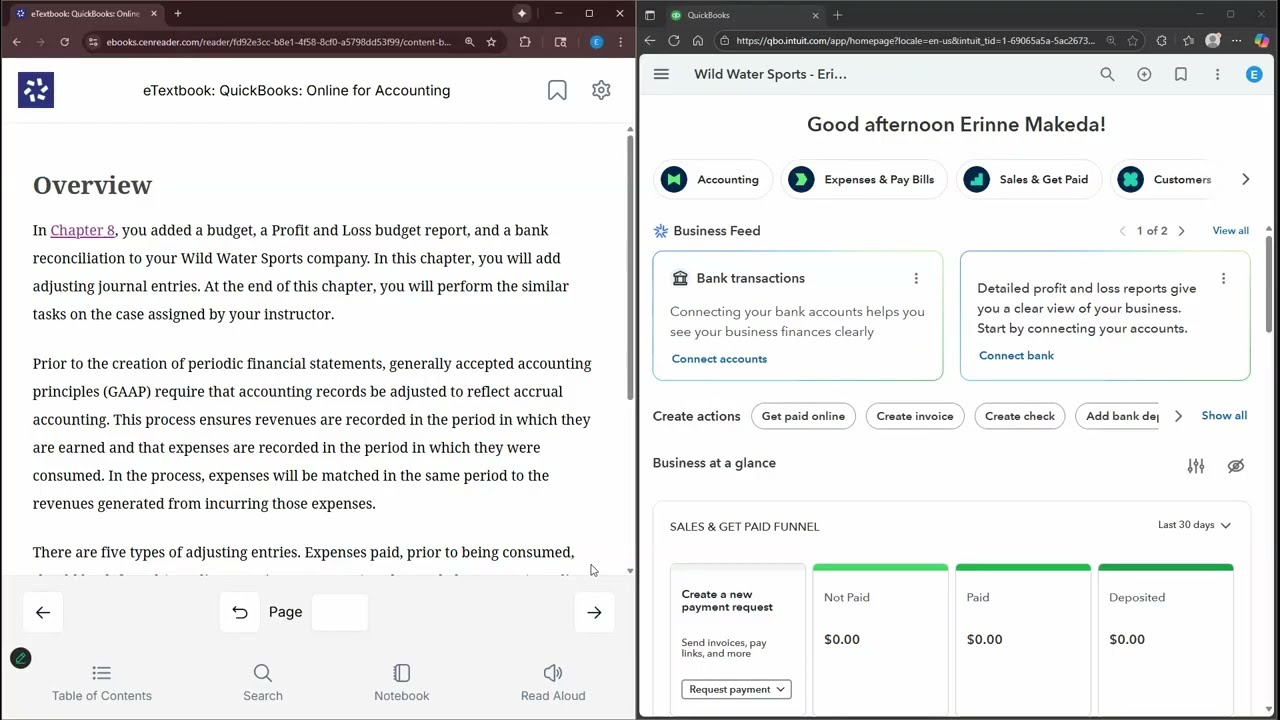This screenshot has width=1280, height=720.
Task: Open Search in the eTextbook reader
Action: click(x=263, y=684)
